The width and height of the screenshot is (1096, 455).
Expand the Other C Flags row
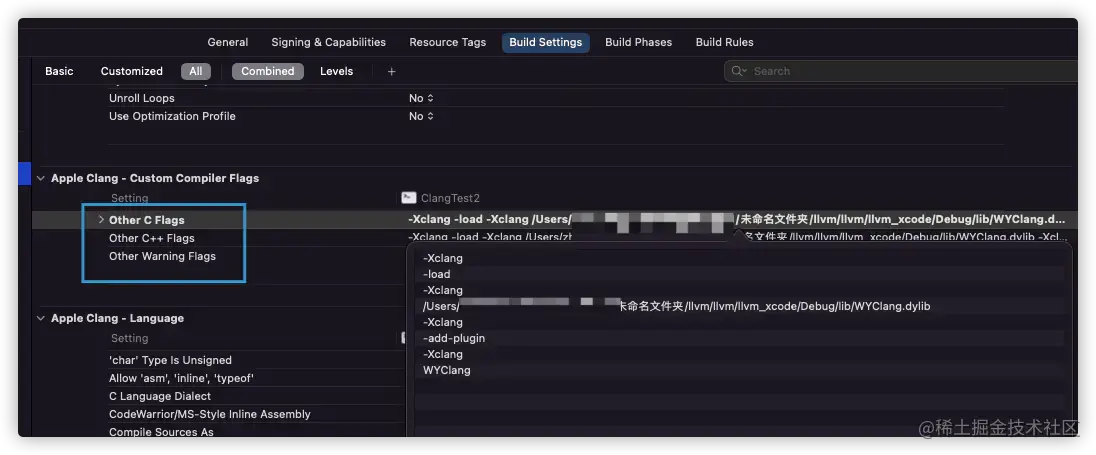[x=101, y=219]
